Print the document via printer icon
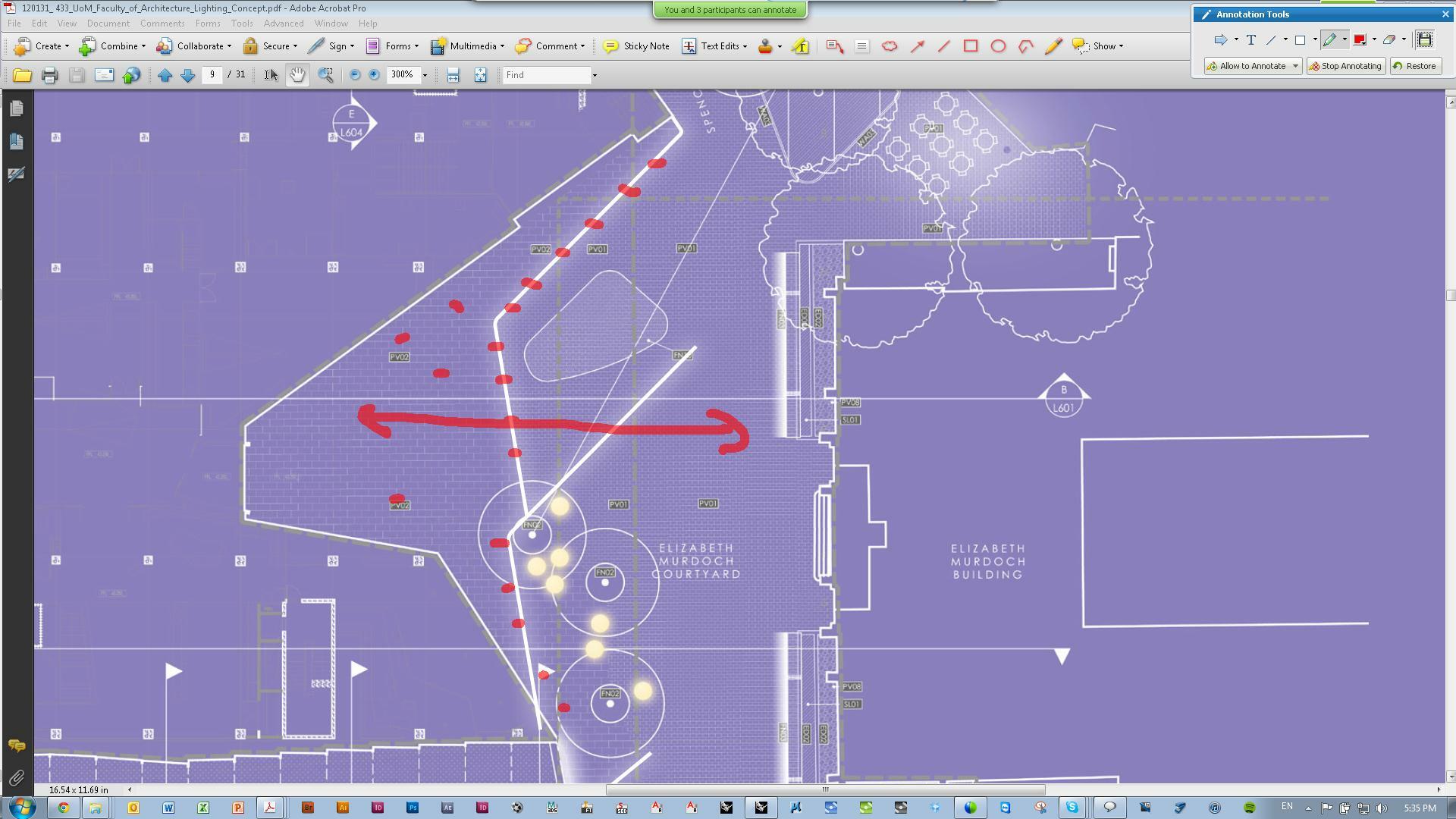 point(49,75)
